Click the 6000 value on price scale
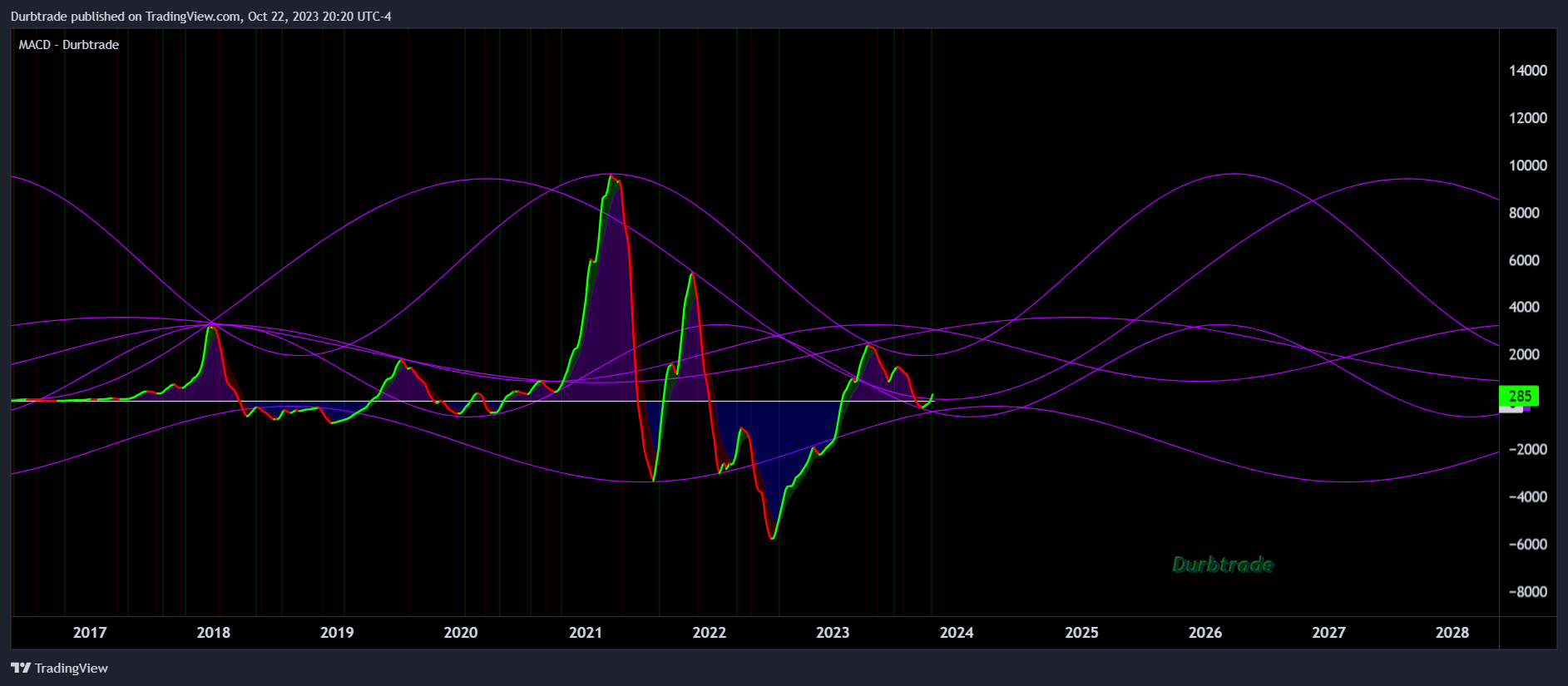 (1525, 260)
